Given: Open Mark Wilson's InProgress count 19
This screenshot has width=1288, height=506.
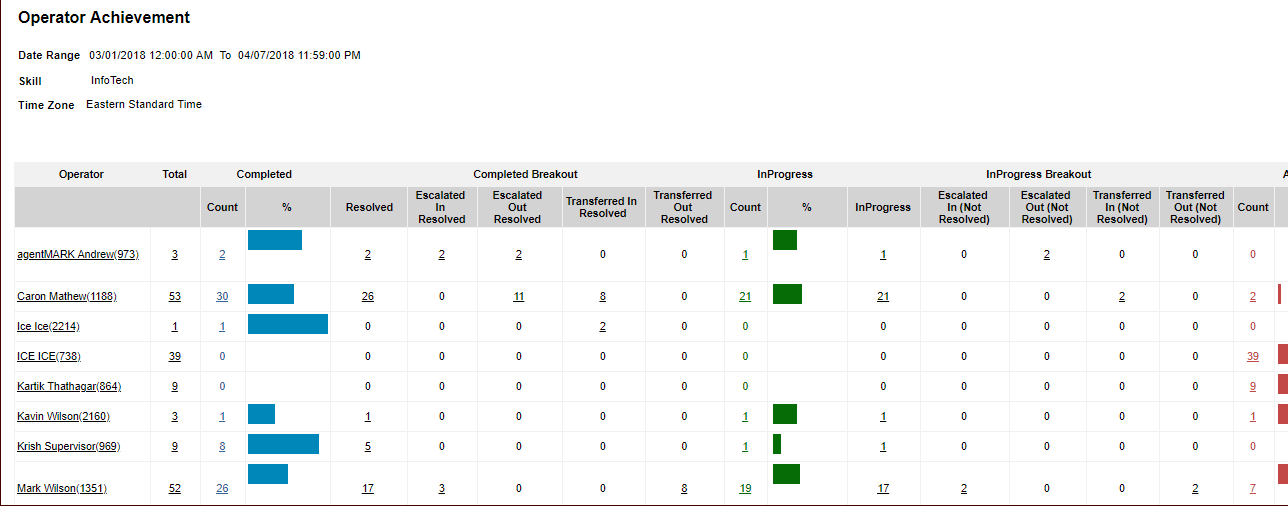Looking at the screenshot, I should pyautogui.click(x=745, y=489).
